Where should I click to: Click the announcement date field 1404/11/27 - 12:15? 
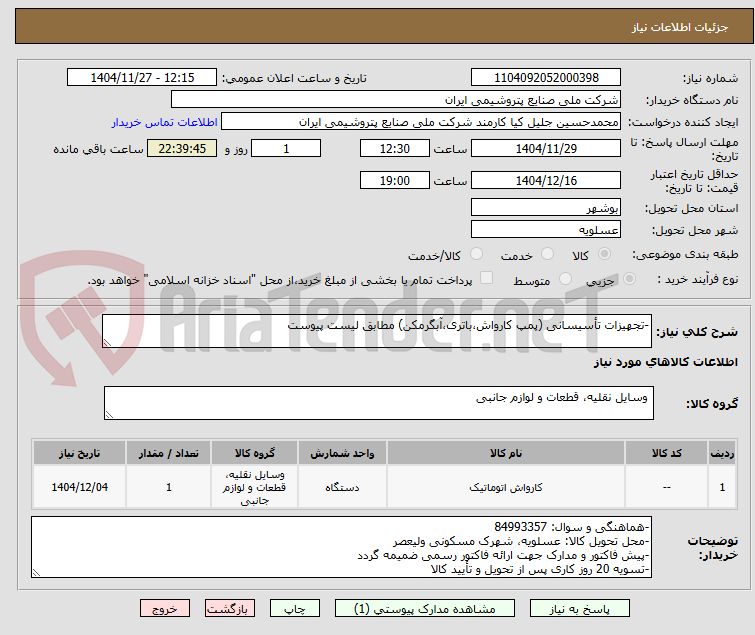(x=142, y=78)
